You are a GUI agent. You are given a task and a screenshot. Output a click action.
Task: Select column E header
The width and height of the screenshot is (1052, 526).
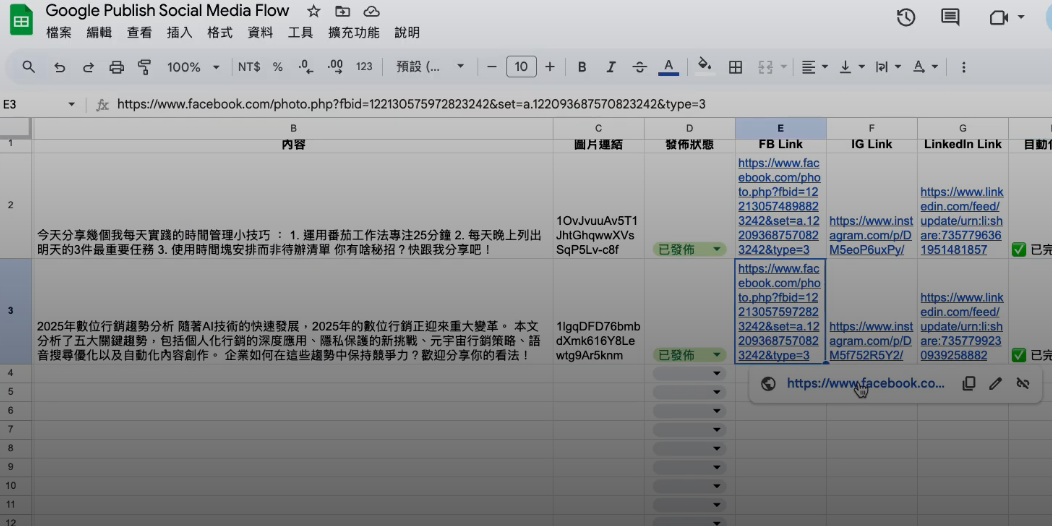point(780,128)
